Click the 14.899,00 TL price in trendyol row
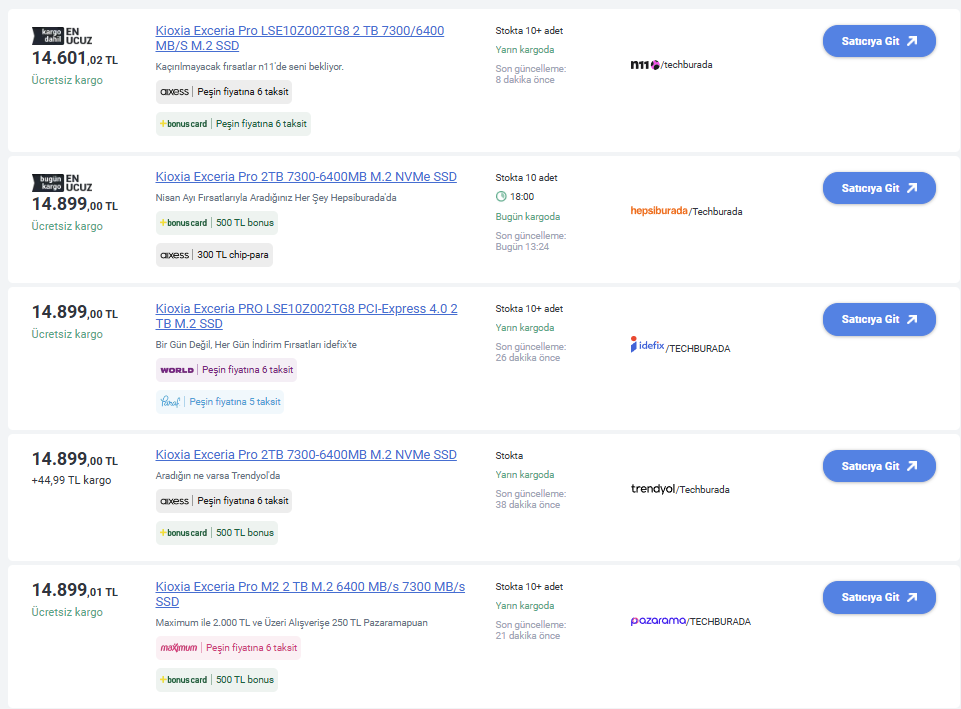 (x=75, y=459)
